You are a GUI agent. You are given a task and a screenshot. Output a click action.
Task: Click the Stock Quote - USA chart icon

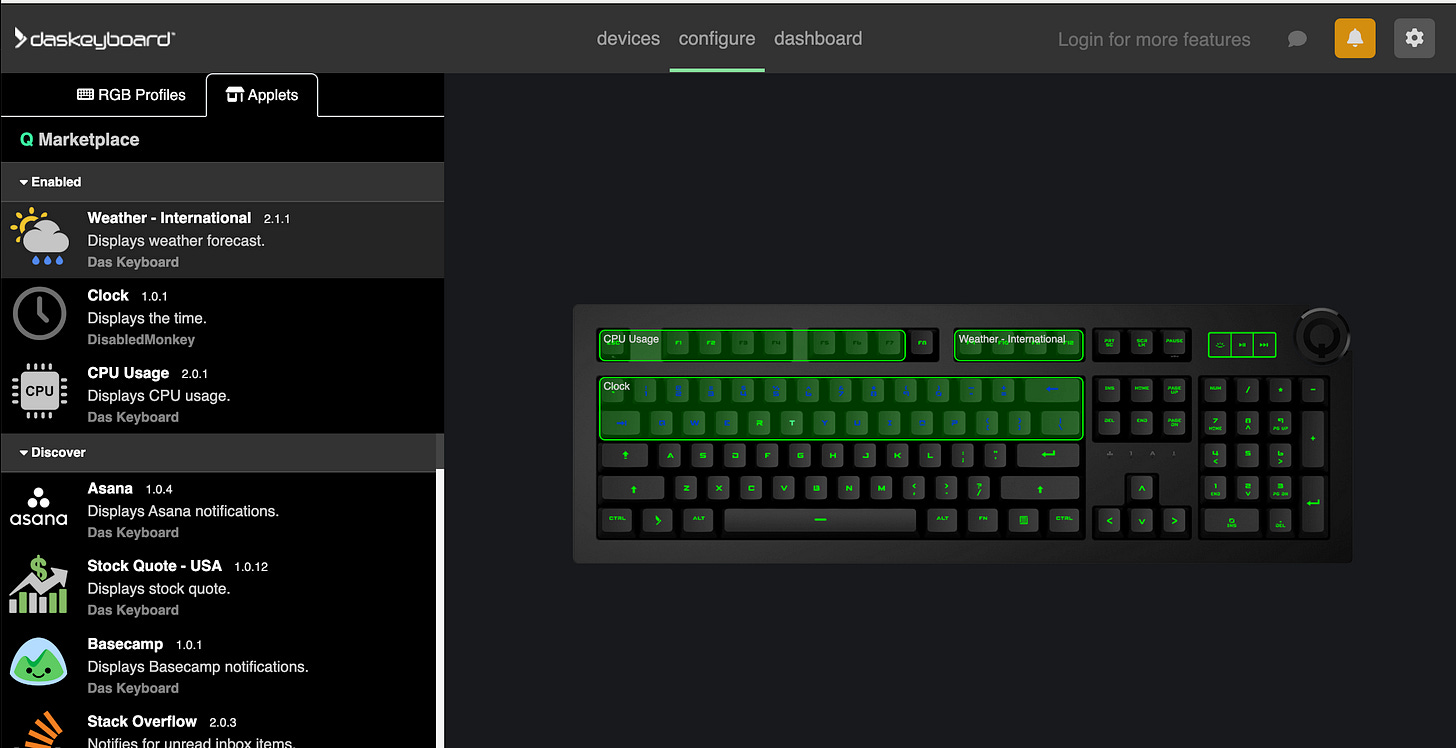click(39, 584)
